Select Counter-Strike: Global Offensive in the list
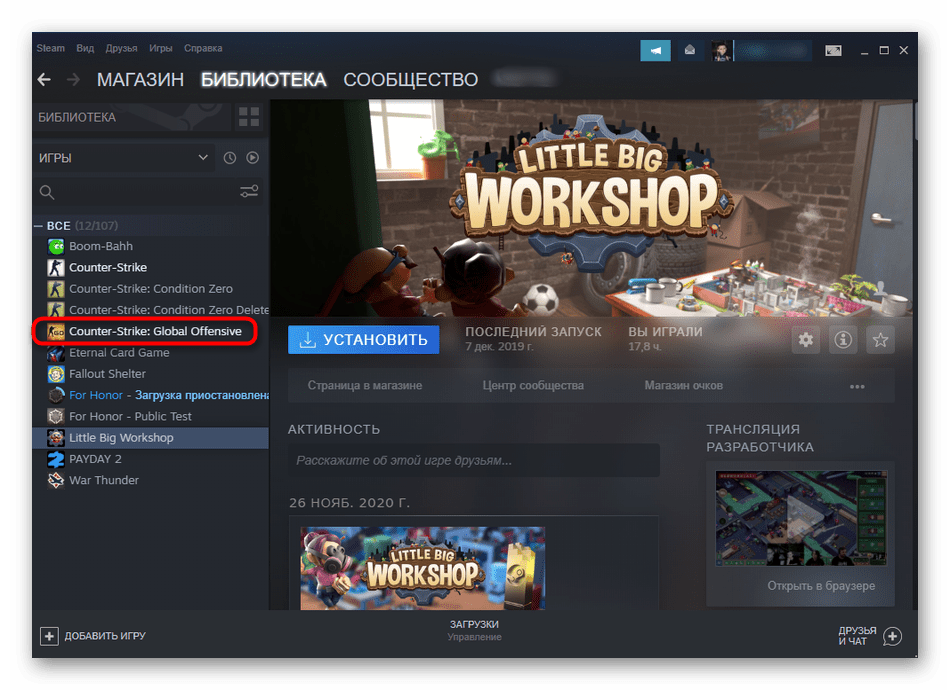 coord(154,331)
